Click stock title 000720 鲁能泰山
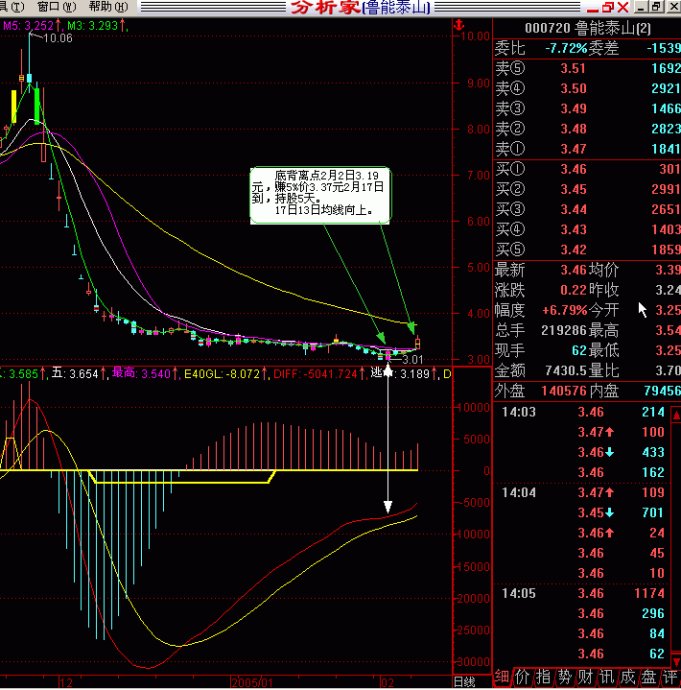681x690 pixels. coord(587,29)
